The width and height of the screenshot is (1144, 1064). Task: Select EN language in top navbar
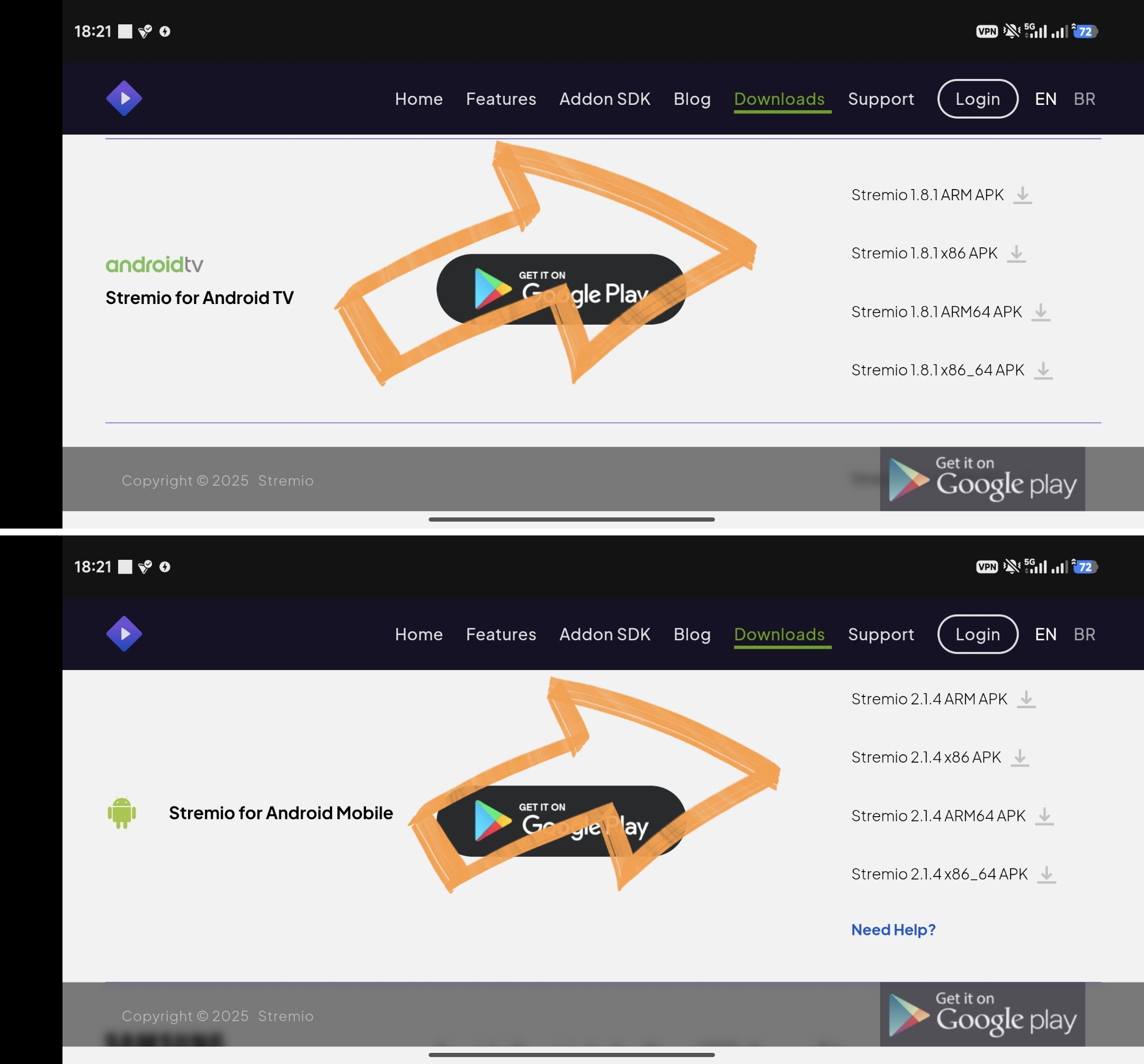(x=1045, y=99)
